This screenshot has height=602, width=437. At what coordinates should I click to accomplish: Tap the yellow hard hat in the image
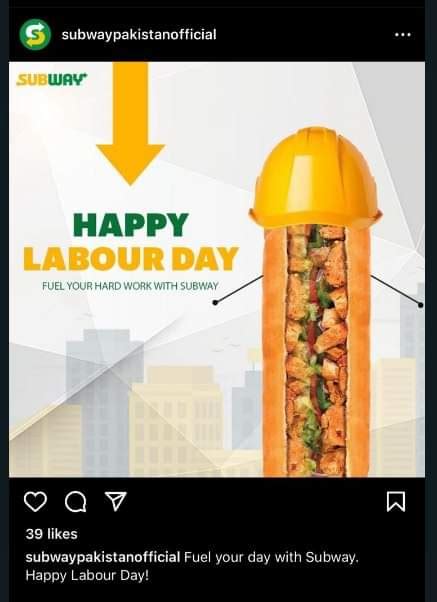(x=316, y=179)
